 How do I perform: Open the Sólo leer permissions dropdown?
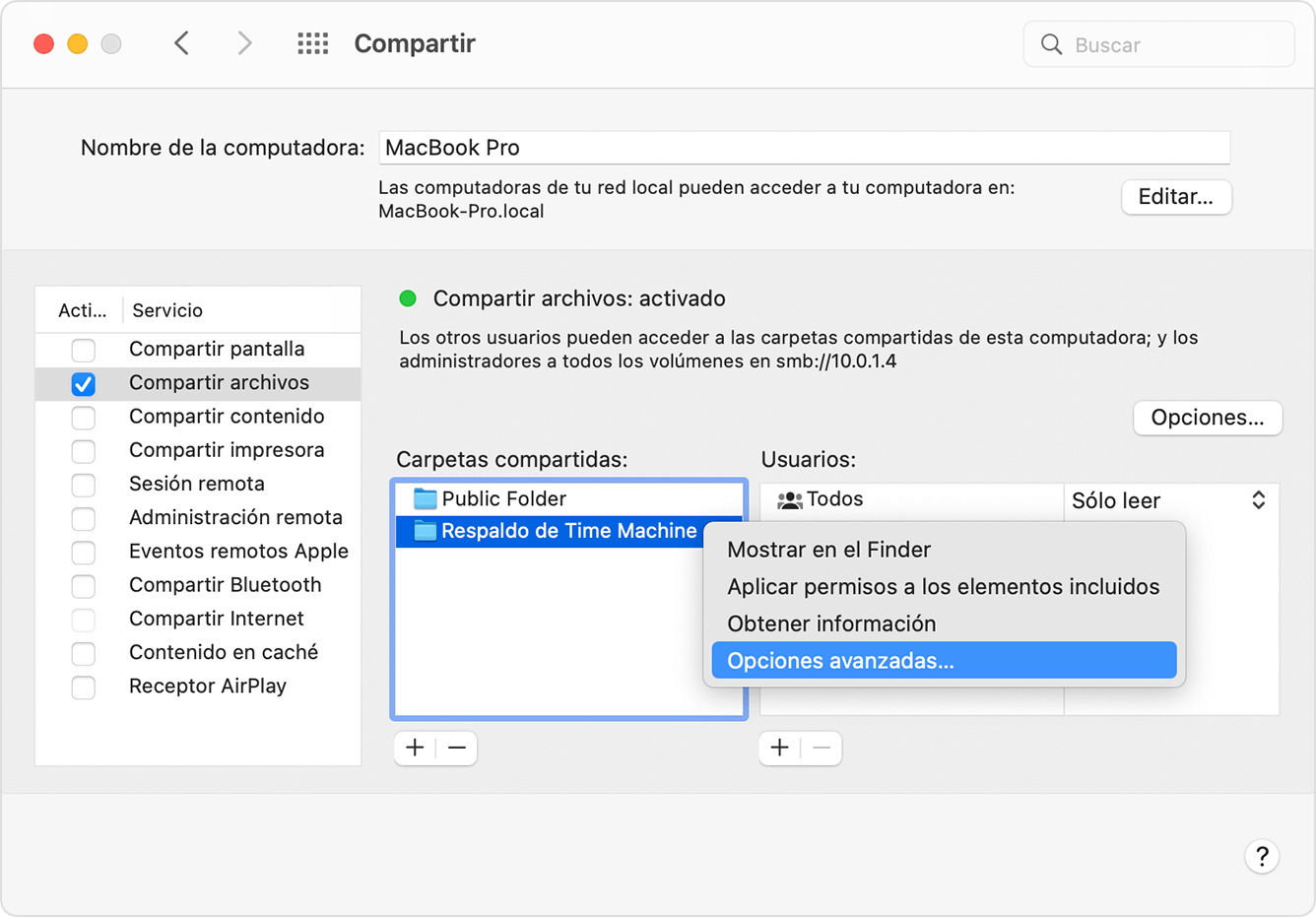click(x=1171, y=500)
